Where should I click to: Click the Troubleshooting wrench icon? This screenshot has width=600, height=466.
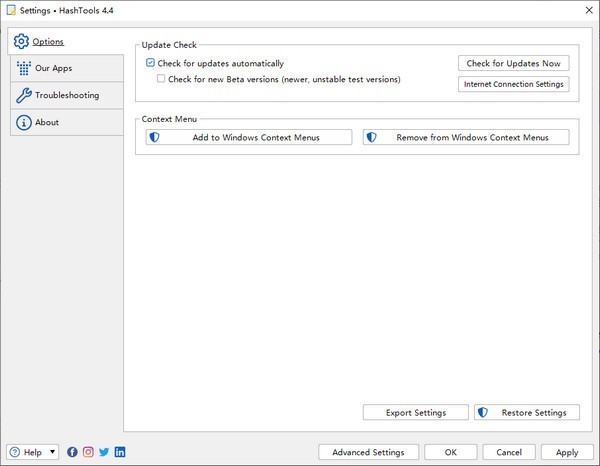(x=22, y=96)
